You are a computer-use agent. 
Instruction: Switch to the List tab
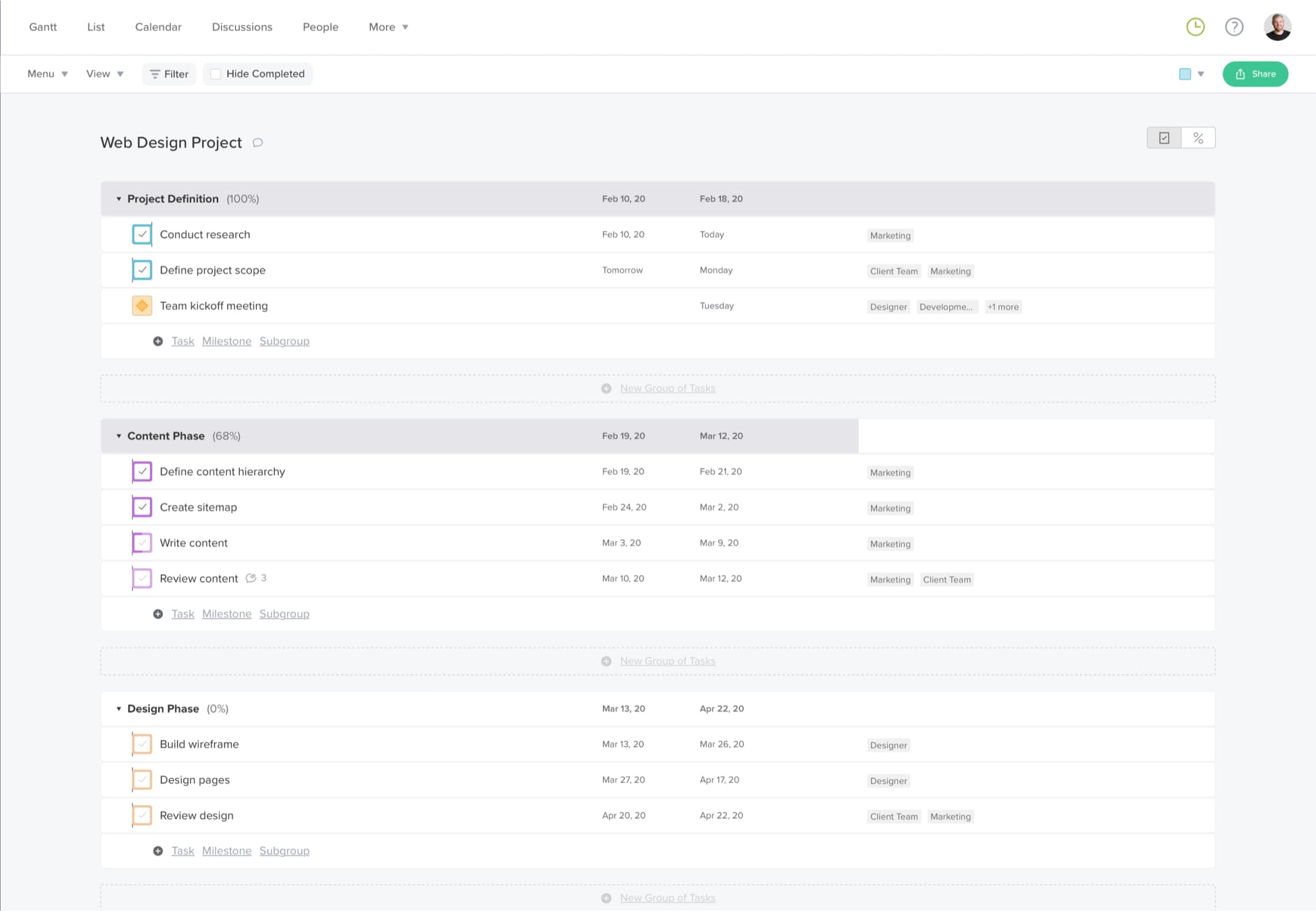tap(95, 27)
